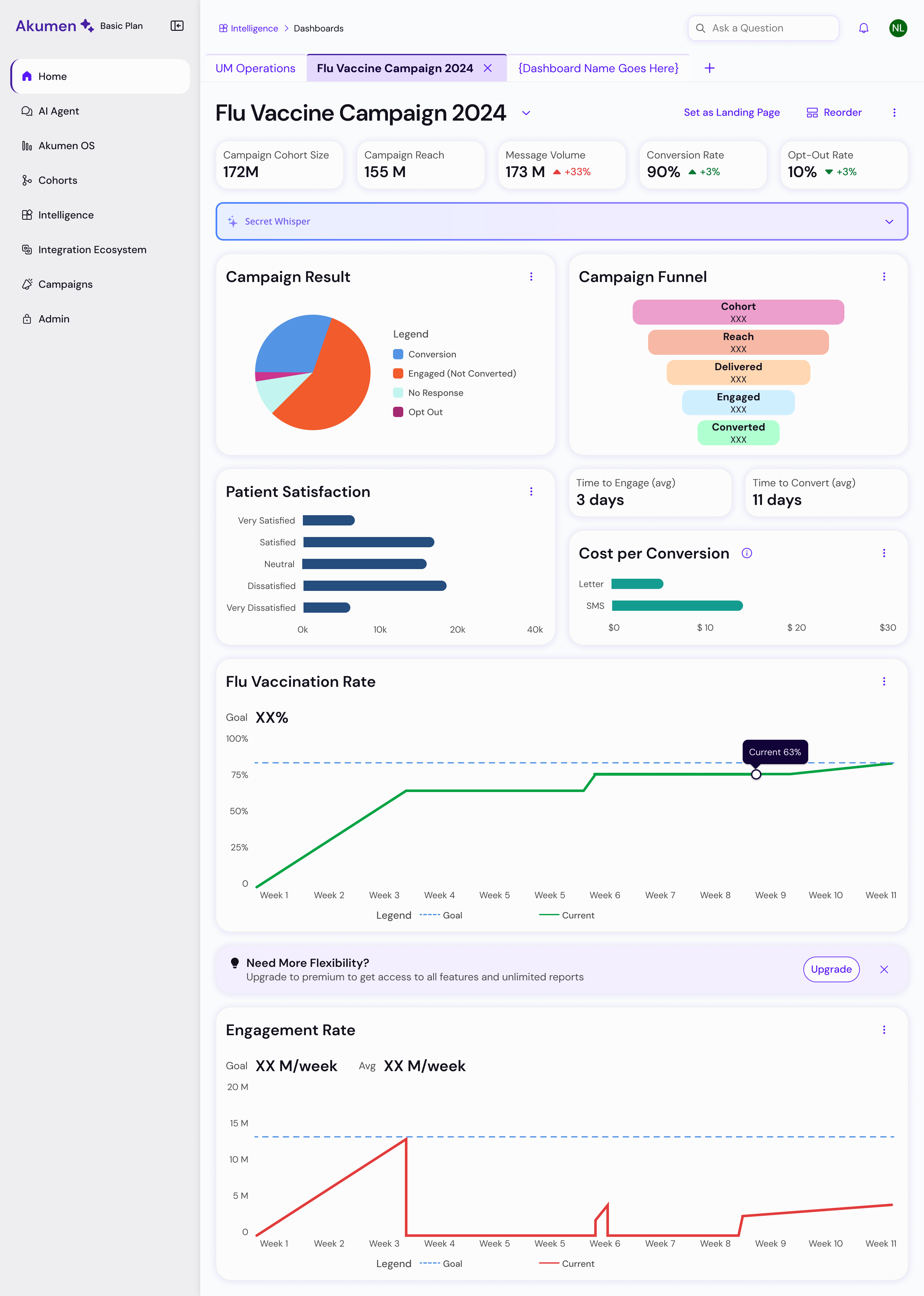Click the Cohort funnel stage

tap(738, 312)
